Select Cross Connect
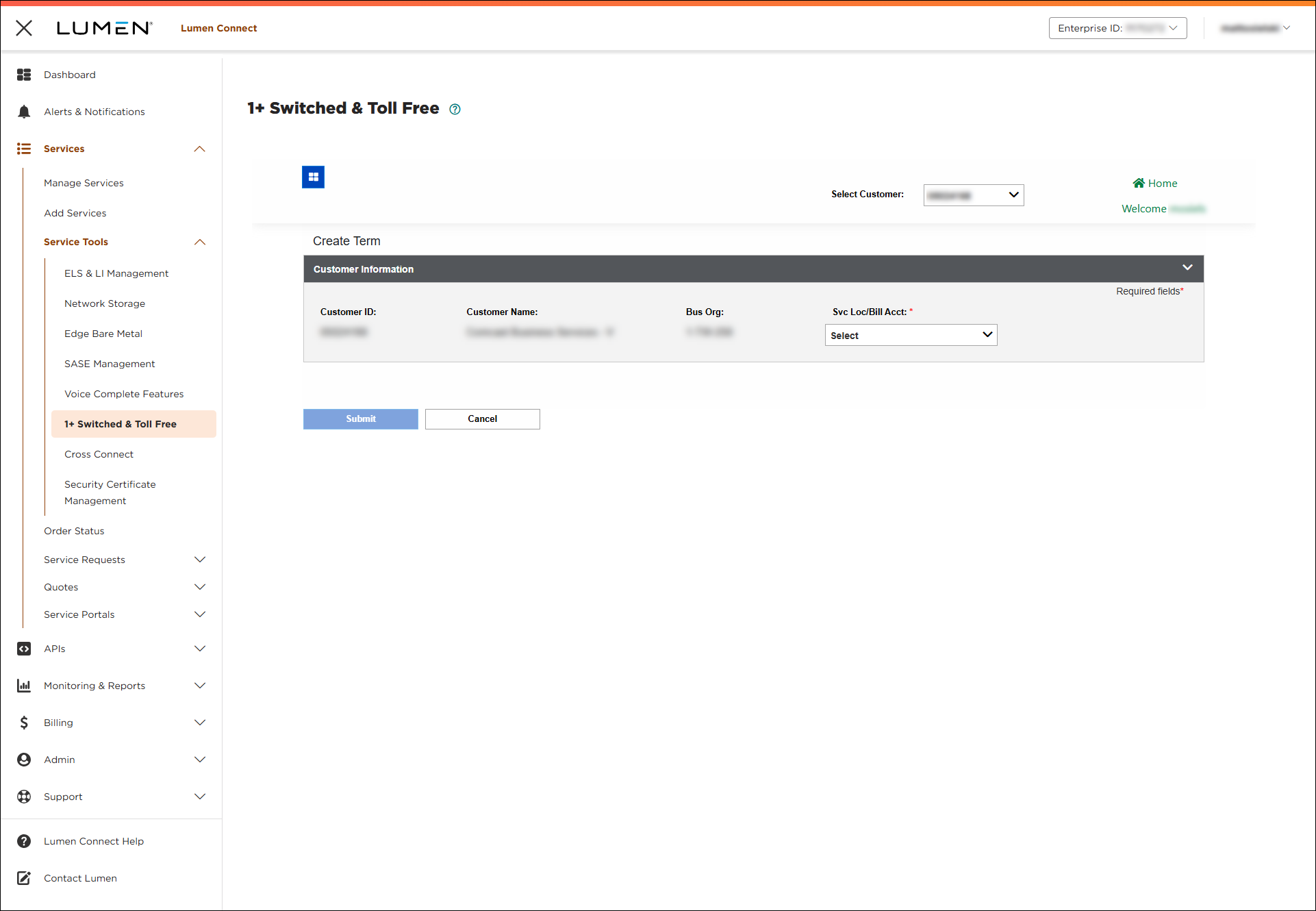 click(99, 454)
